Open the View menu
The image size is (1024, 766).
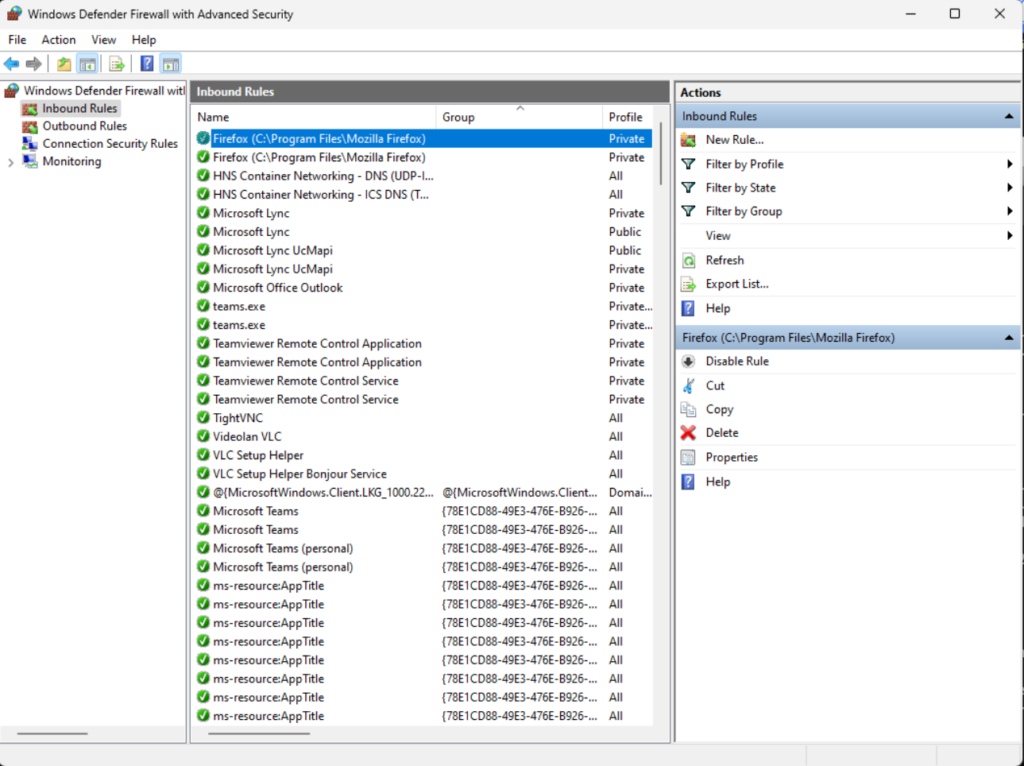pyautogui.click(x=103, y=40)
